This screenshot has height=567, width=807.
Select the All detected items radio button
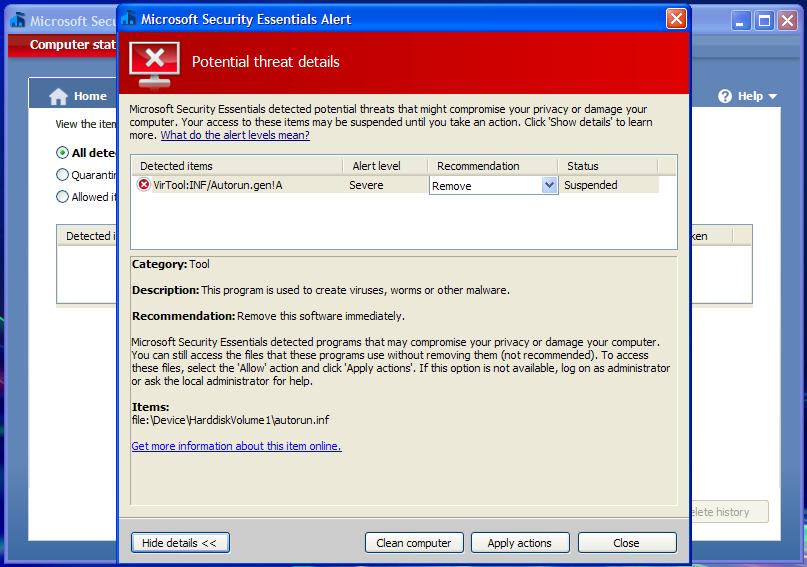click(62, 153)
